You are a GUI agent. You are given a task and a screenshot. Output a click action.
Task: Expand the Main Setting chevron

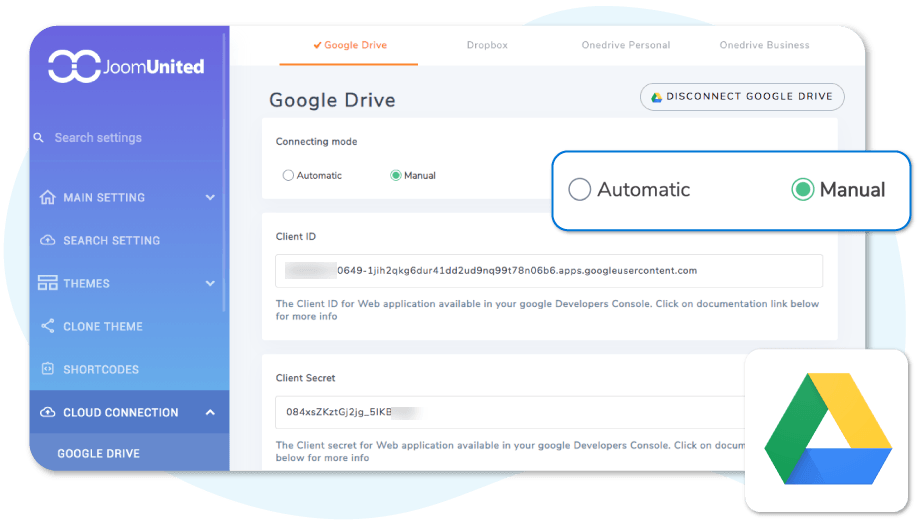tap(210, 198)
